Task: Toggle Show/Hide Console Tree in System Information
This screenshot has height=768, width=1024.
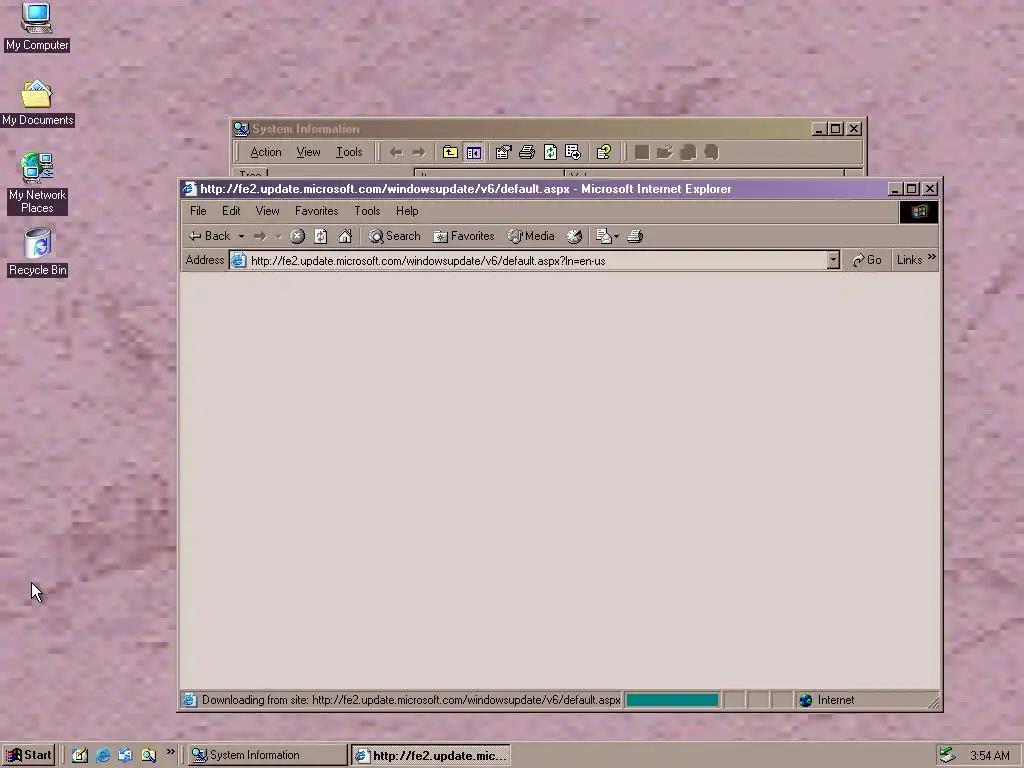Action: (x=473, y=152)
